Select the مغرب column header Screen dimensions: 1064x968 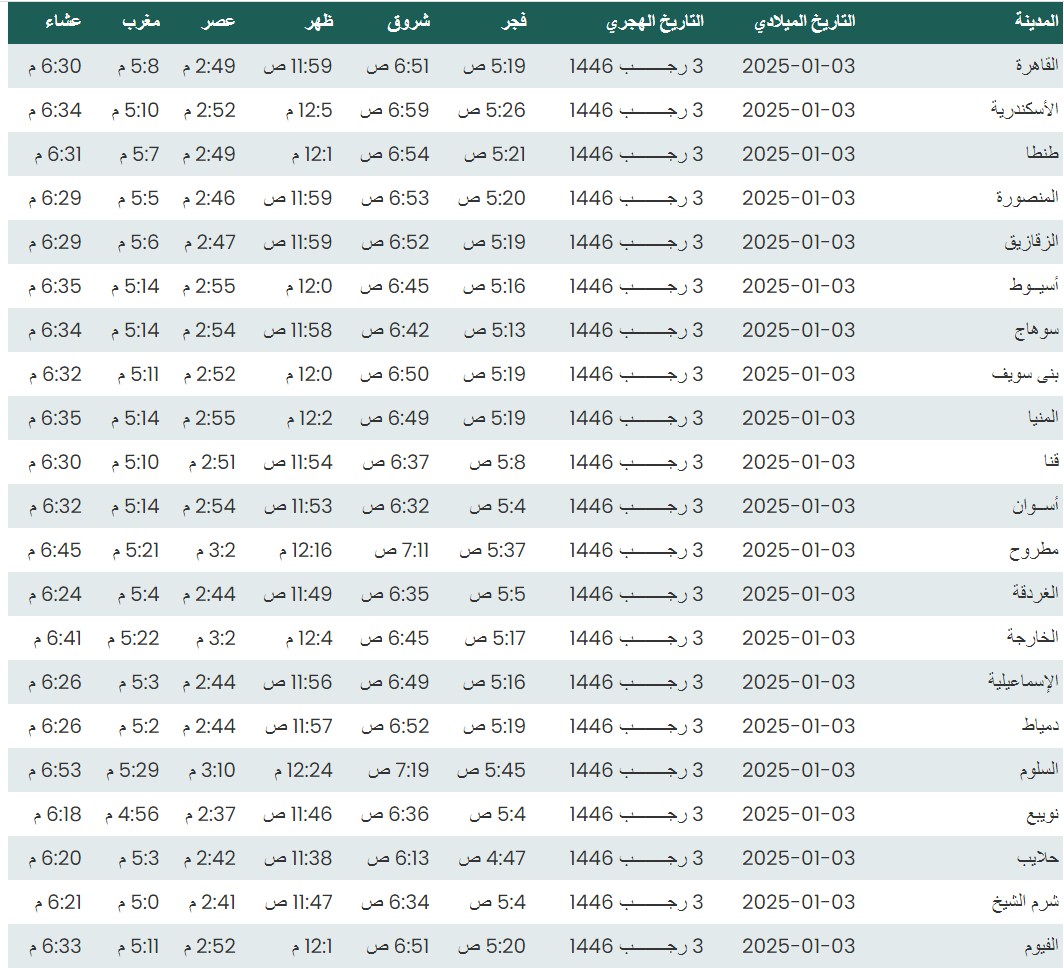tap(141, 22)
